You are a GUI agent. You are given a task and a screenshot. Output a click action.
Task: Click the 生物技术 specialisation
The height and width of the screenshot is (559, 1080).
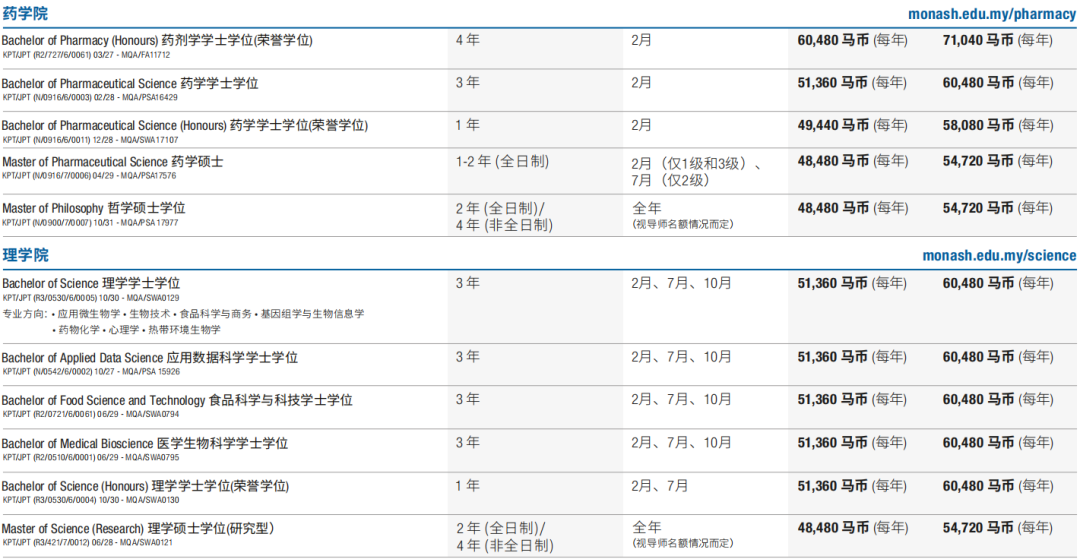[x=147, y=314]
